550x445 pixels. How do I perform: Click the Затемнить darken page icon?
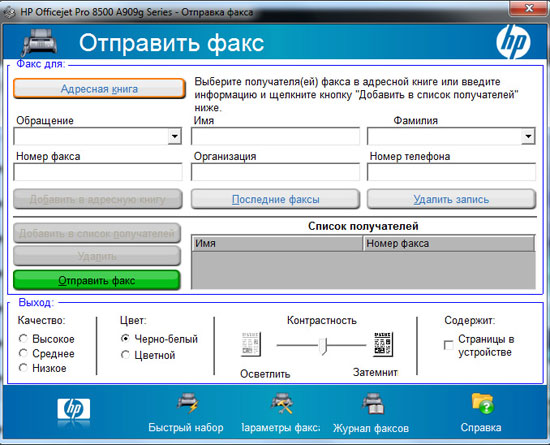pos(383,344)
